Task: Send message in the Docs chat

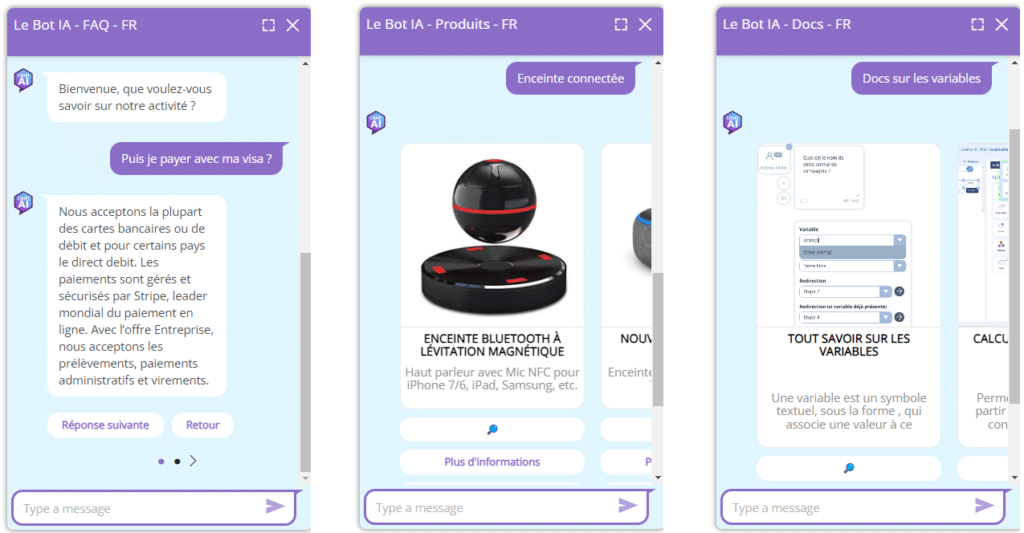Action: coord(984,505)
